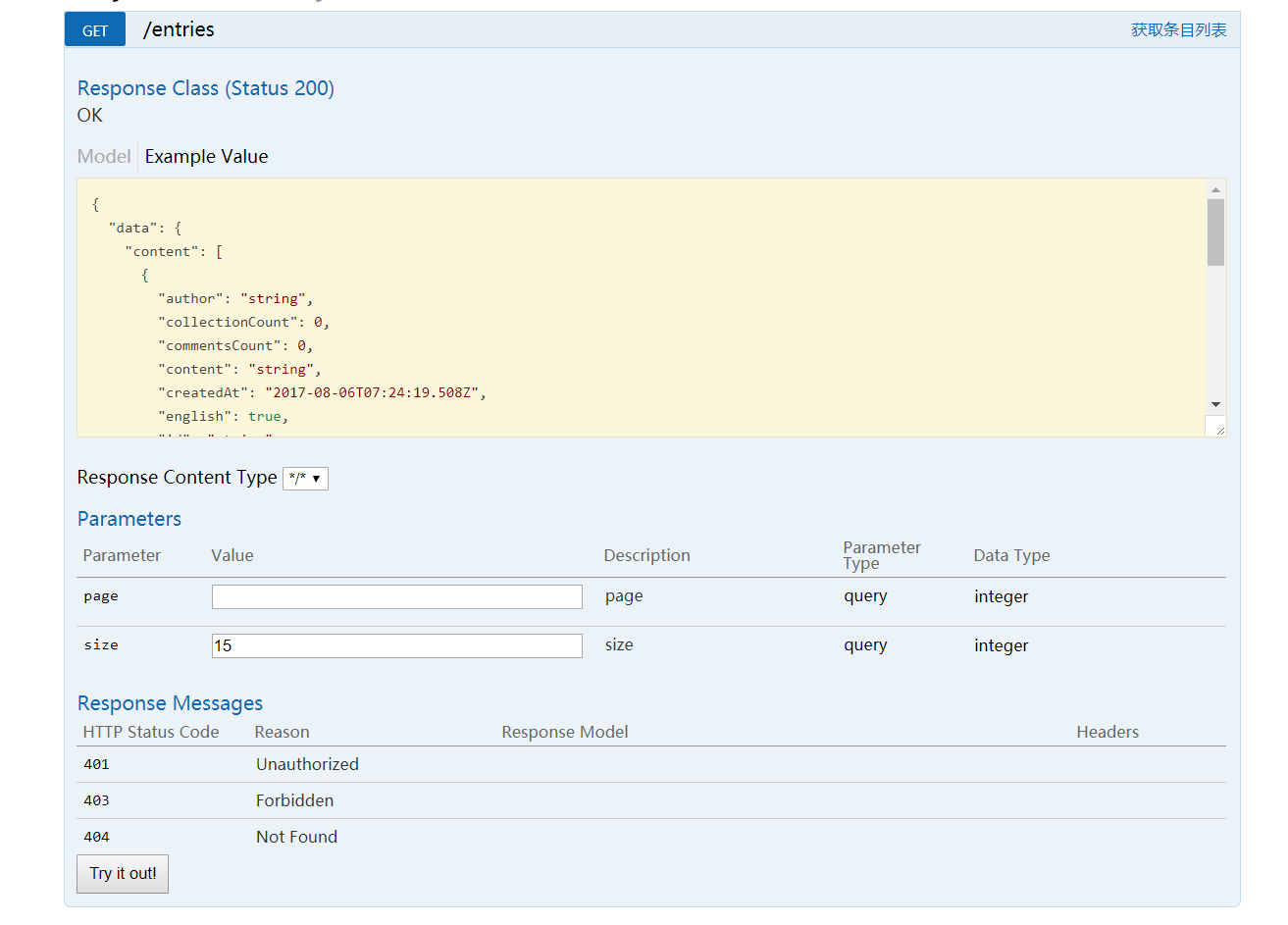Open the Response Content Type dropdown
1288x925 pixels.
[305, 479]
